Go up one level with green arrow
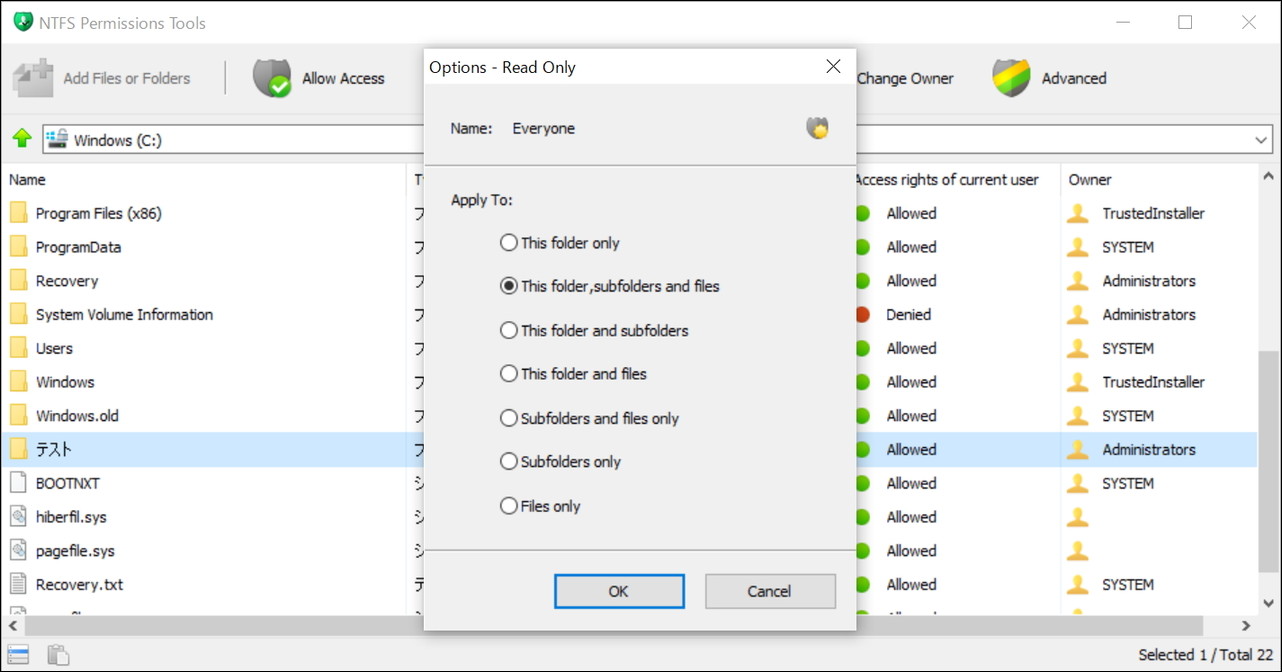Image resolution: width=1282 pixels, height=672 pixels. tap(22, 139)
